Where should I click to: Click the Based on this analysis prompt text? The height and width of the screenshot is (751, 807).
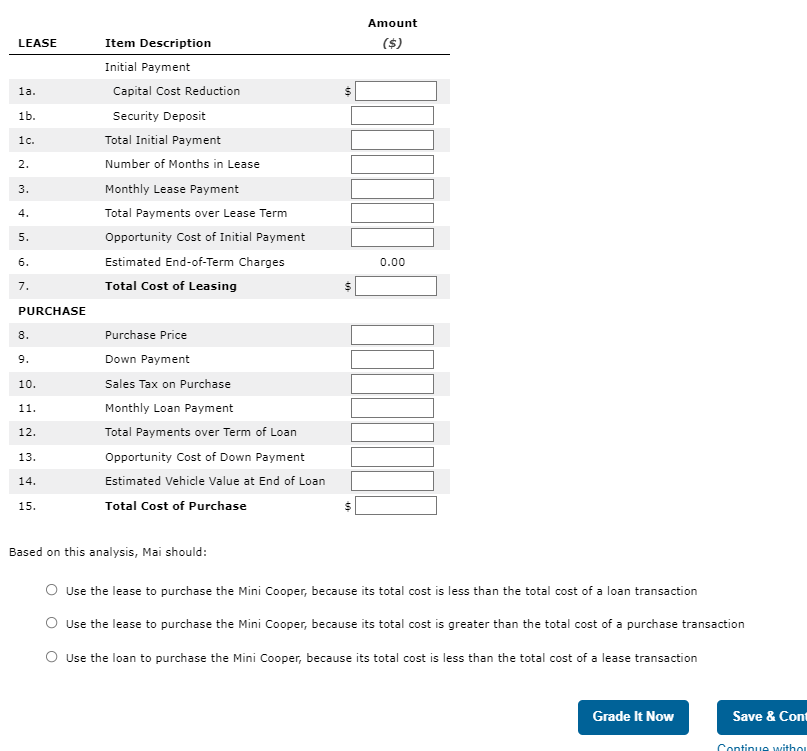click(108, 552)
